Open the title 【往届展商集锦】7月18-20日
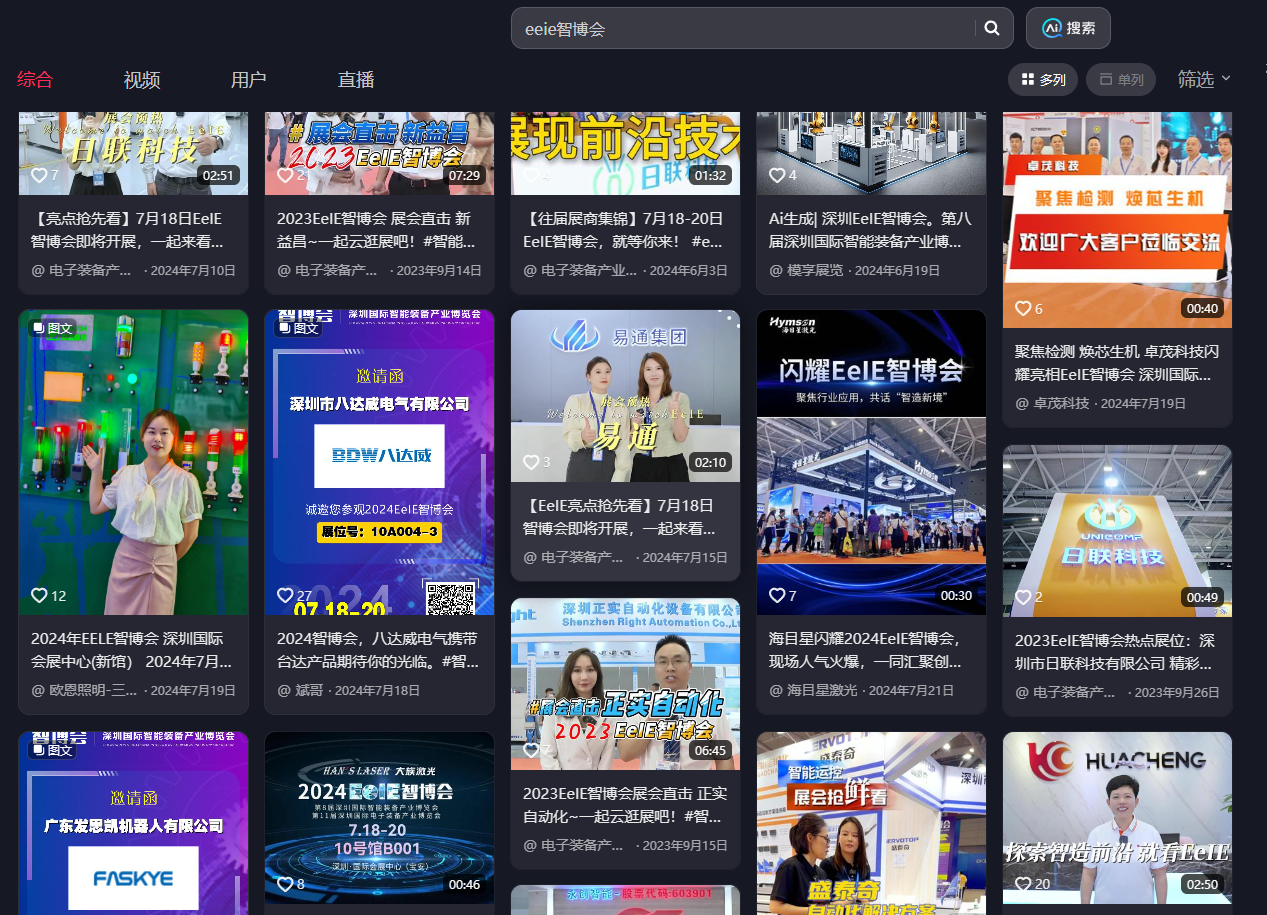 pos(623,230)
